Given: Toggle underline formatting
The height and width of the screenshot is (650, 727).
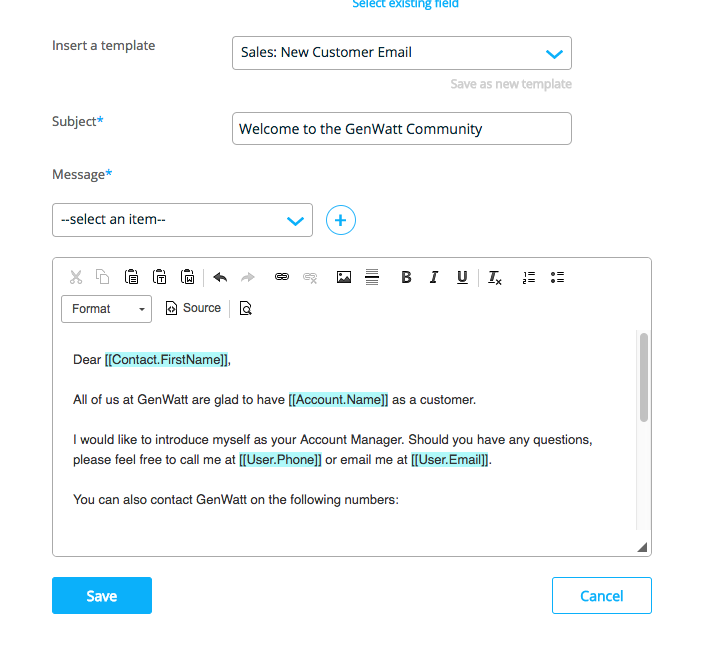Looking at the screenshot, I should 462,277.
